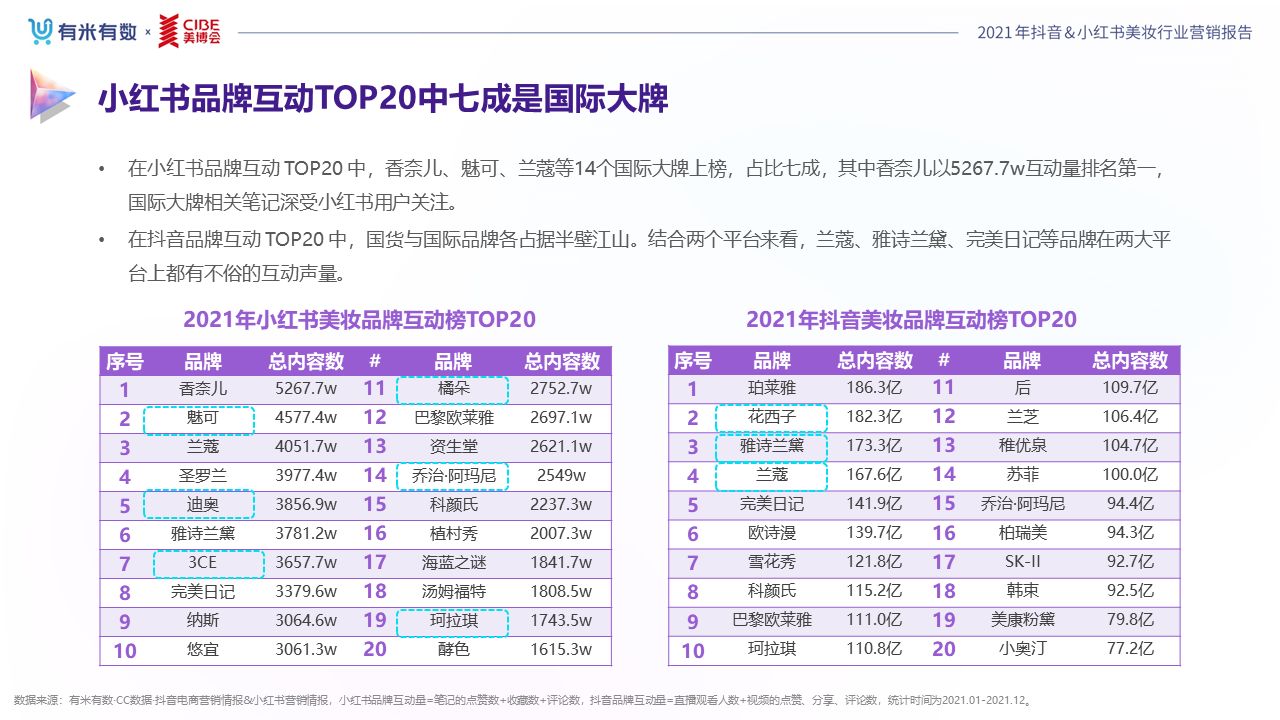Click the highlighted 珂拉琪 brand cell

452,622
